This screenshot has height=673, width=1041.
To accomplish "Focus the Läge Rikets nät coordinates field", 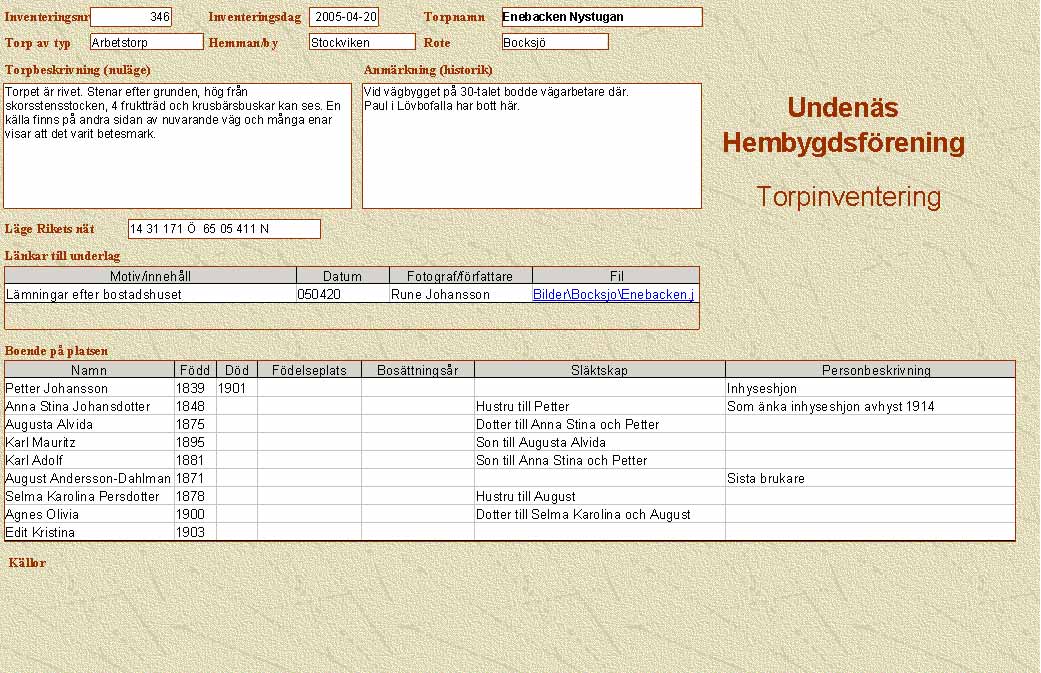I will (x=224, y=229).
